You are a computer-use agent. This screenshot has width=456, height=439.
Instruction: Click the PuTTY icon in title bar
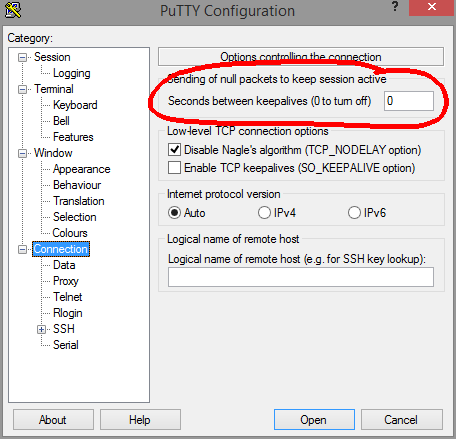tap(13, 10)
